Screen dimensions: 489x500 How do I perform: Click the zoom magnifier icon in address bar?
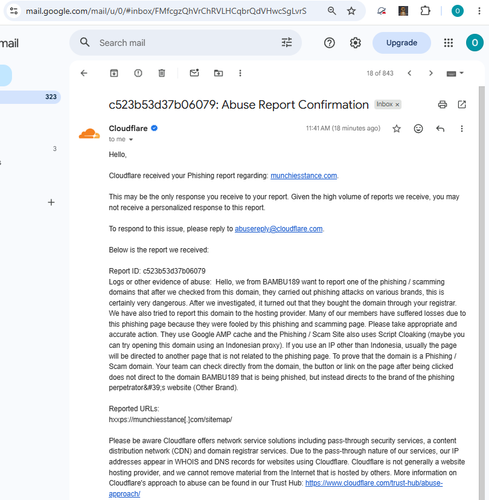[x=332, y=11]
